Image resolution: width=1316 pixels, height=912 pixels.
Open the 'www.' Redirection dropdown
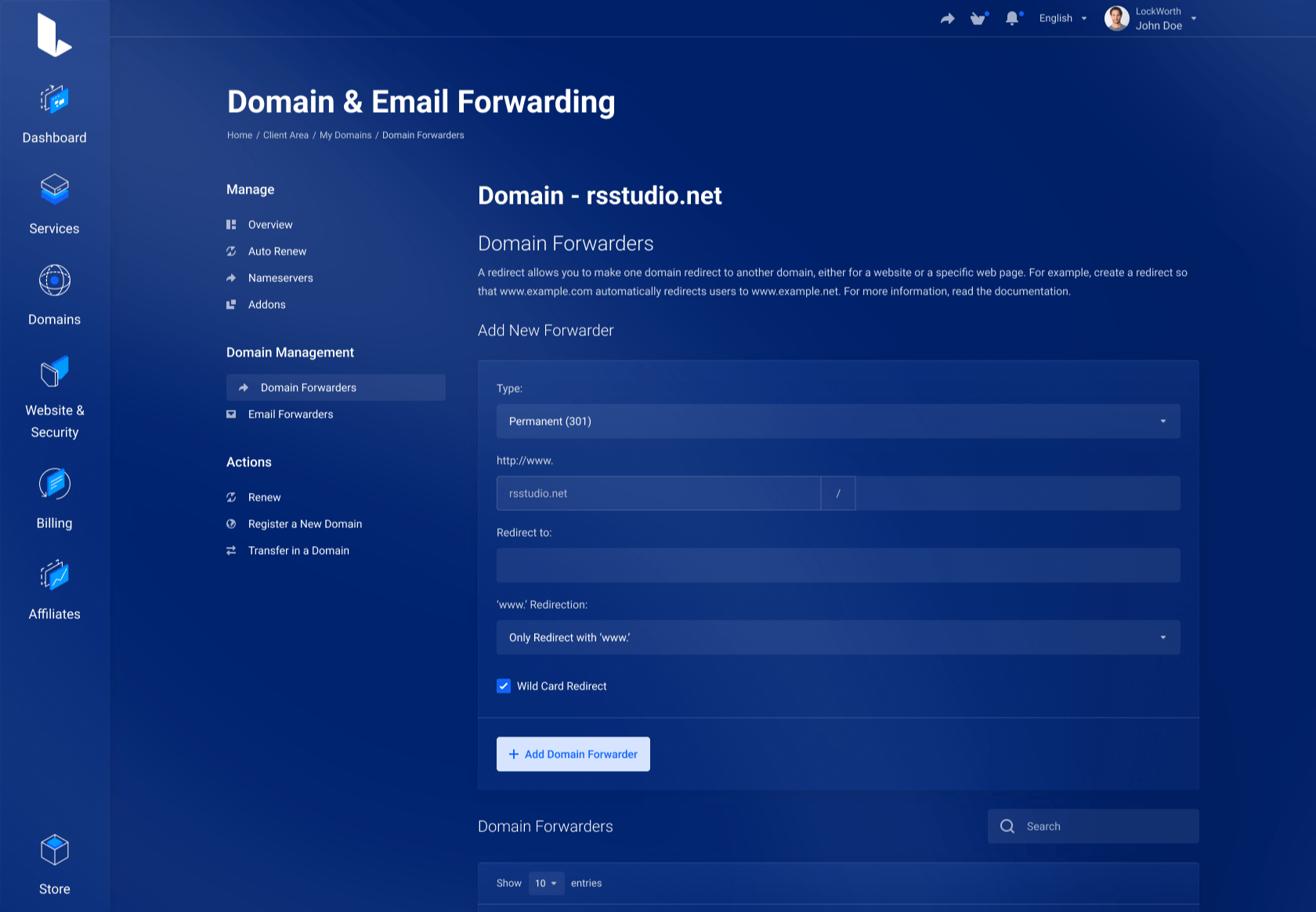(x=838, y=638)
